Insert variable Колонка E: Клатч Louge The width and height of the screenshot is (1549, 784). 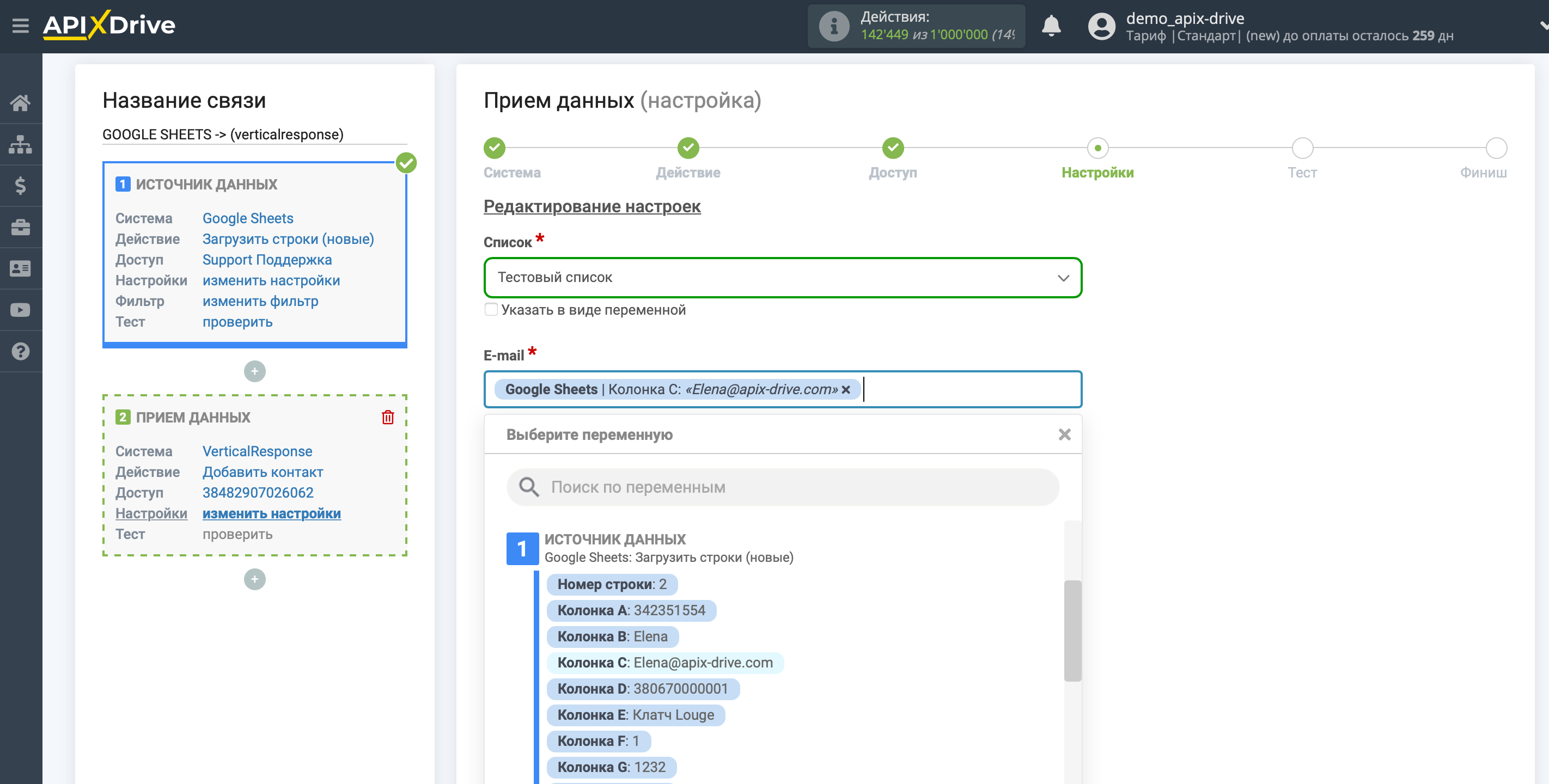click(635, 715)
